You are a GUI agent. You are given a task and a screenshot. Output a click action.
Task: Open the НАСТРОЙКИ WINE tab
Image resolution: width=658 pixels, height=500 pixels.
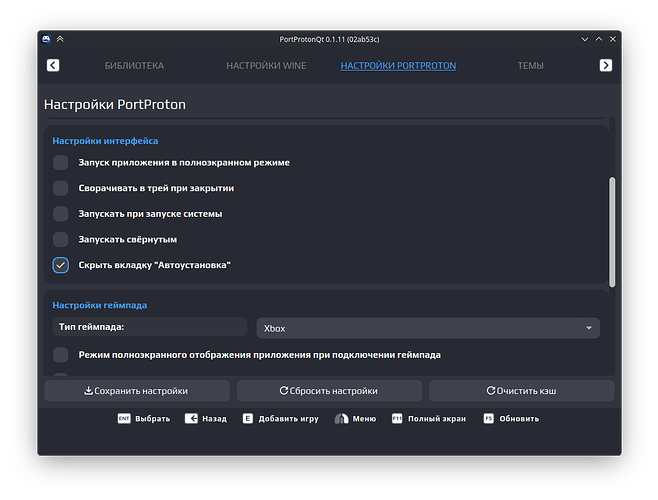point(266,66)
